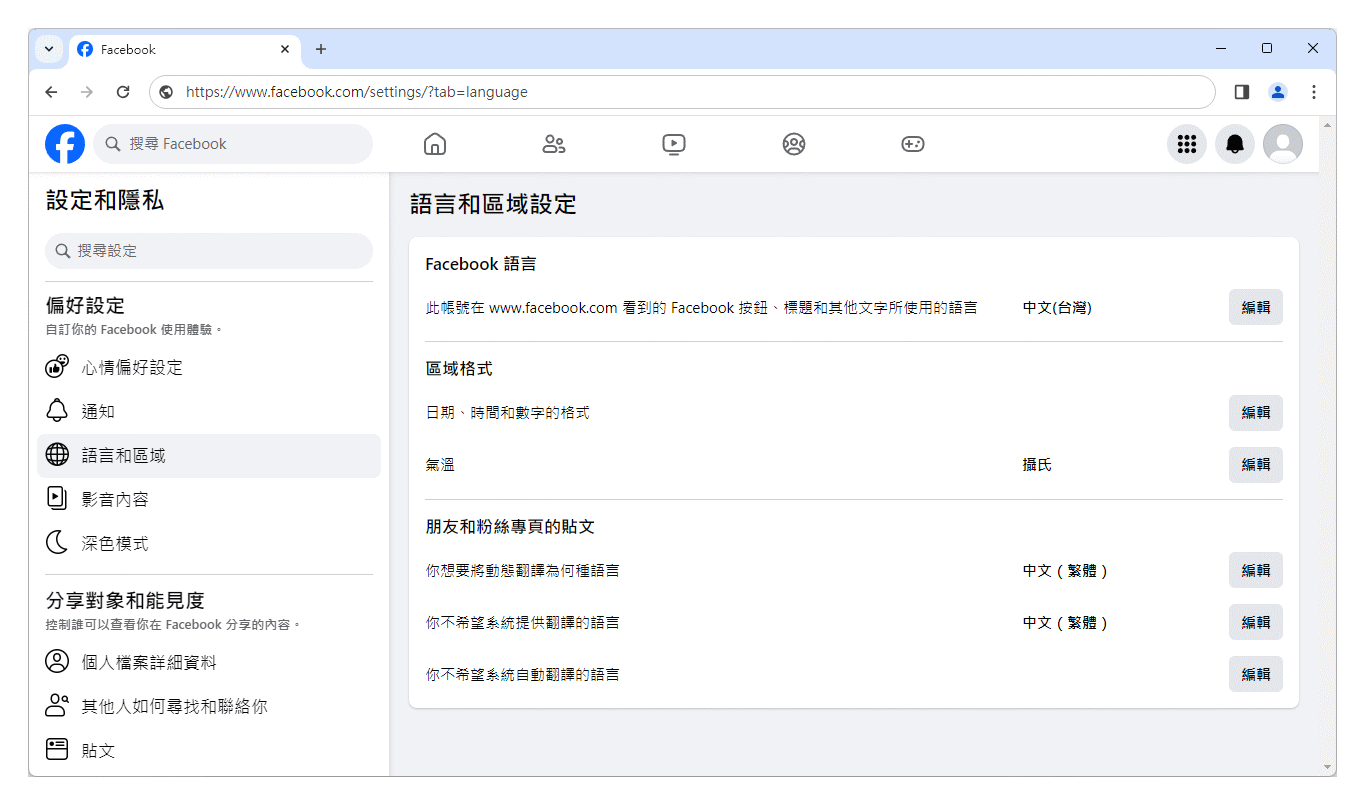Image resolution: width=1366 pixels, height=806 pixels.
Task: Edit 你想要將動態翻譯為何種語言 setting
Action: point(1256,571)
